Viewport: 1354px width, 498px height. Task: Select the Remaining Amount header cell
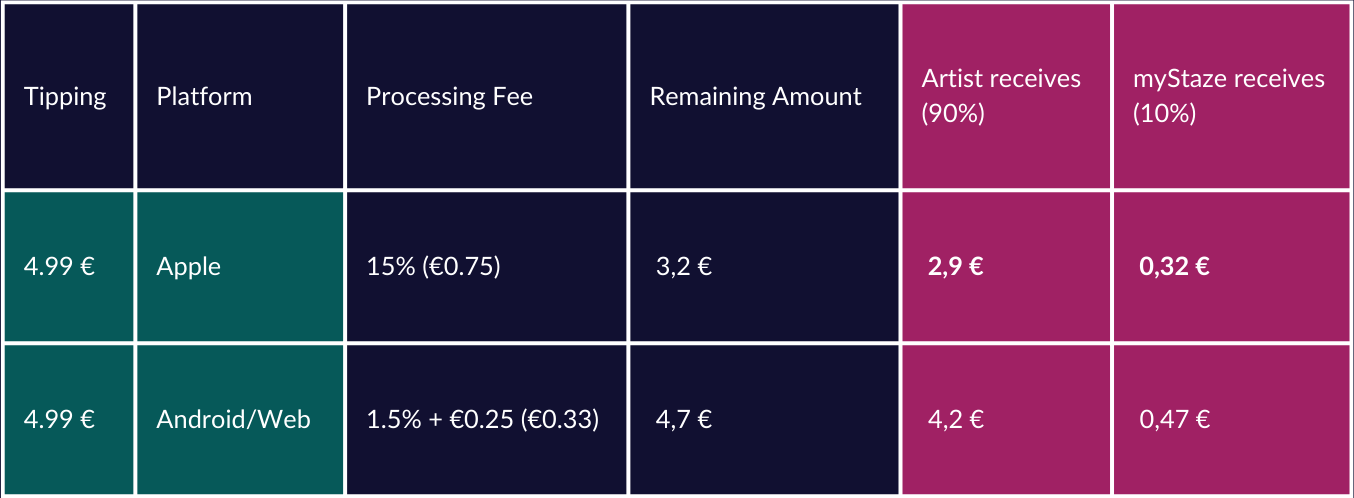(765, 96)
